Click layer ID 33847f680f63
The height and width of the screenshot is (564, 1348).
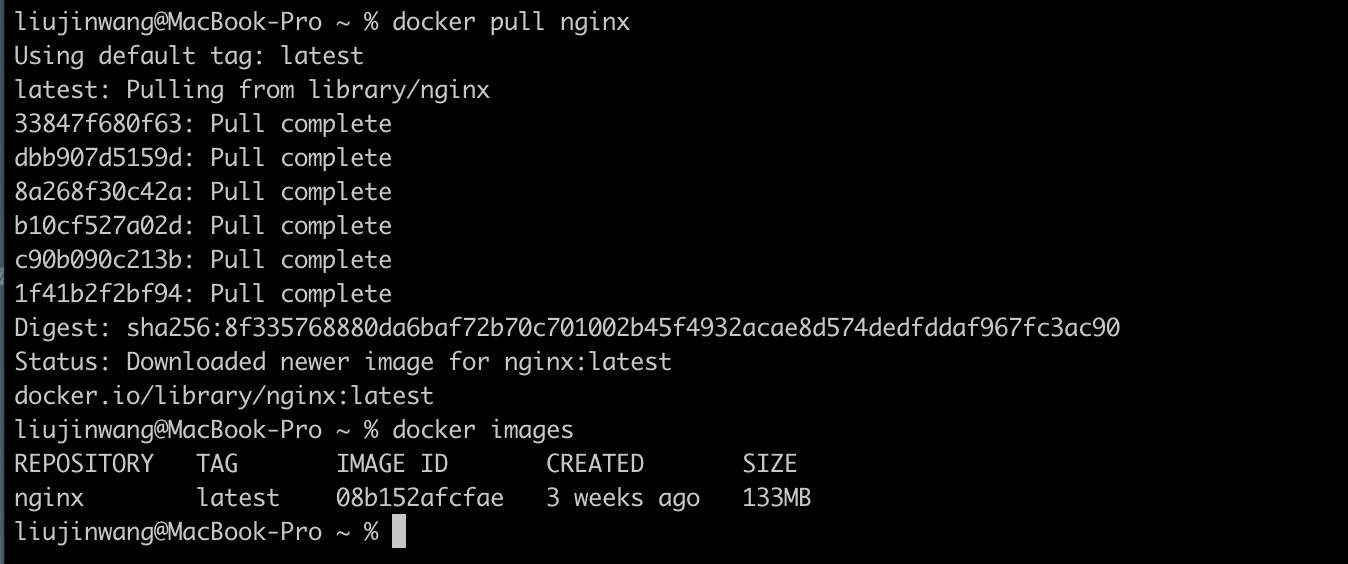point(98,123)
